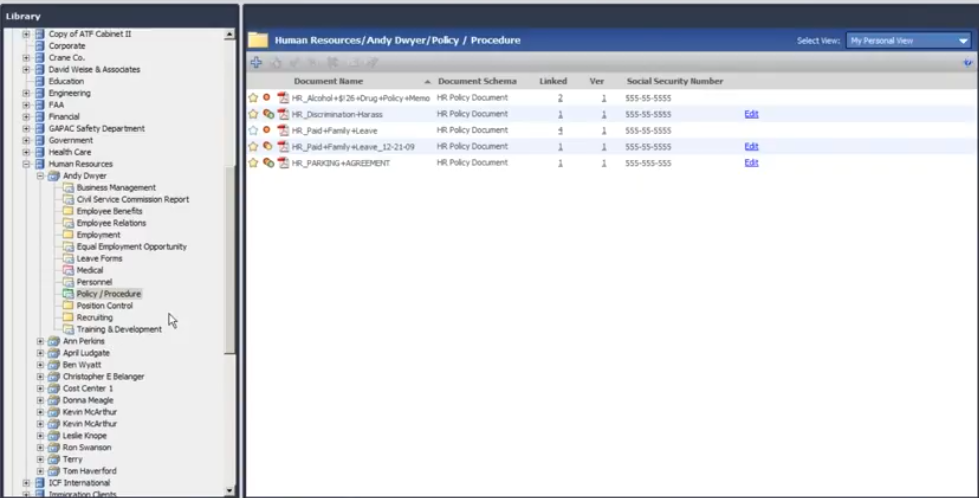Click the Document Schema column header
Screen dimensions: 979x498
pyautogui.click(x=477, y=81)
